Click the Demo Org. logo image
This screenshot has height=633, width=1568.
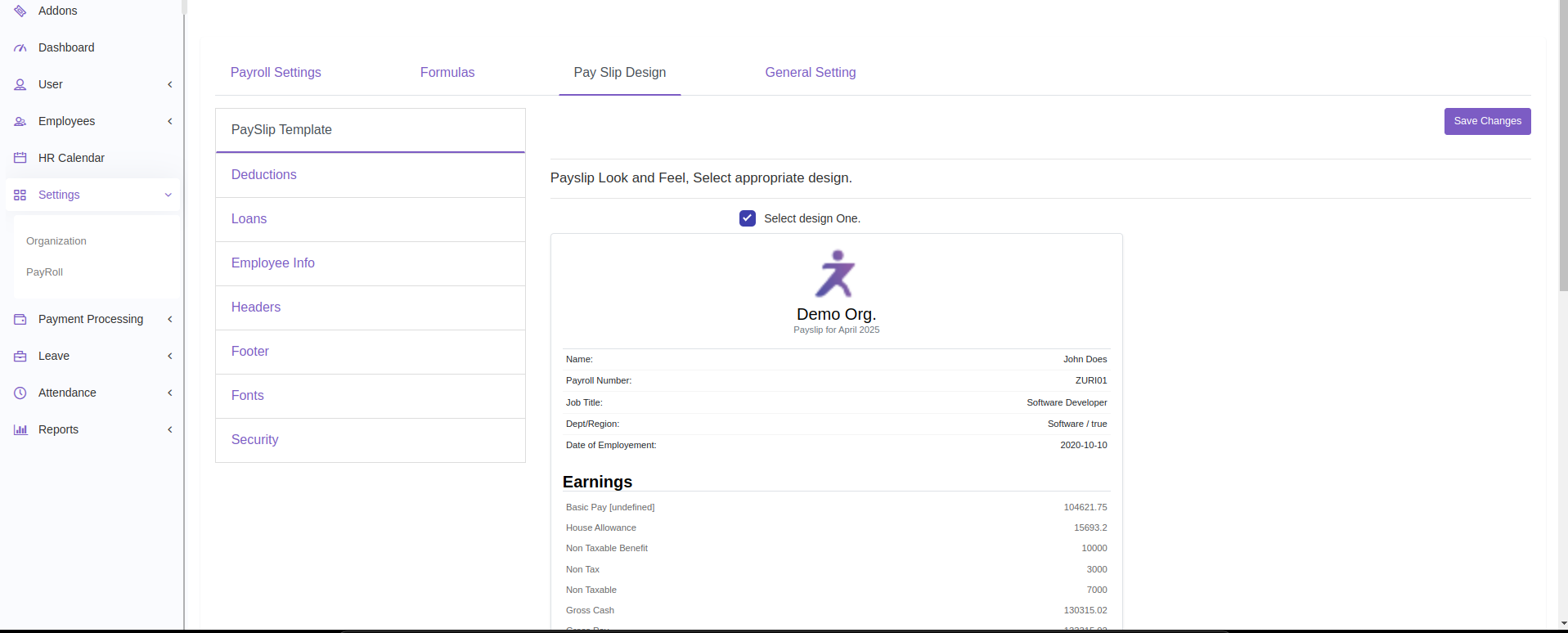coord(835,275)
